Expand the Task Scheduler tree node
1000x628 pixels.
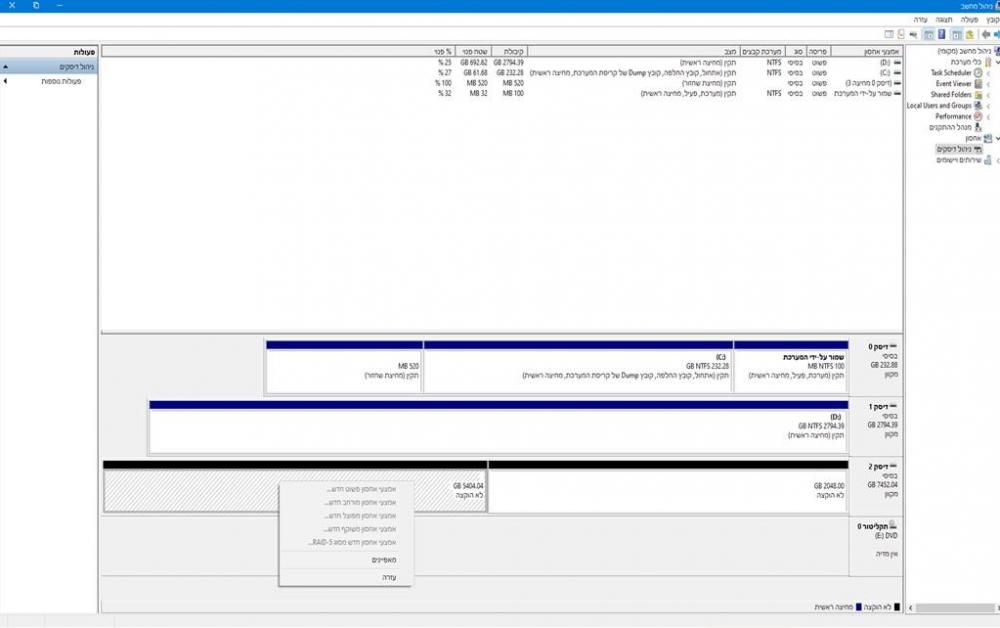click(988, 73)
